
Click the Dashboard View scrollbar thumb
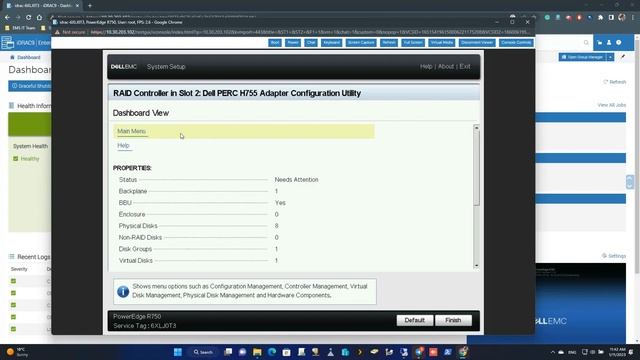476,168
